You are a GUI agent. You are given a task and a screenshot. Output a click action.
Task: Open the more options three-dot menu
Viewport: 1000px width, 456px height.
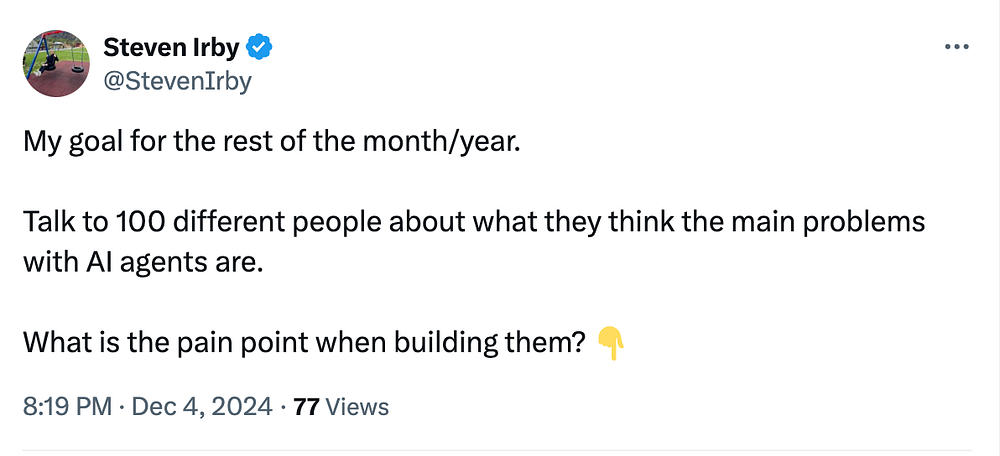(x=957, y=47)
